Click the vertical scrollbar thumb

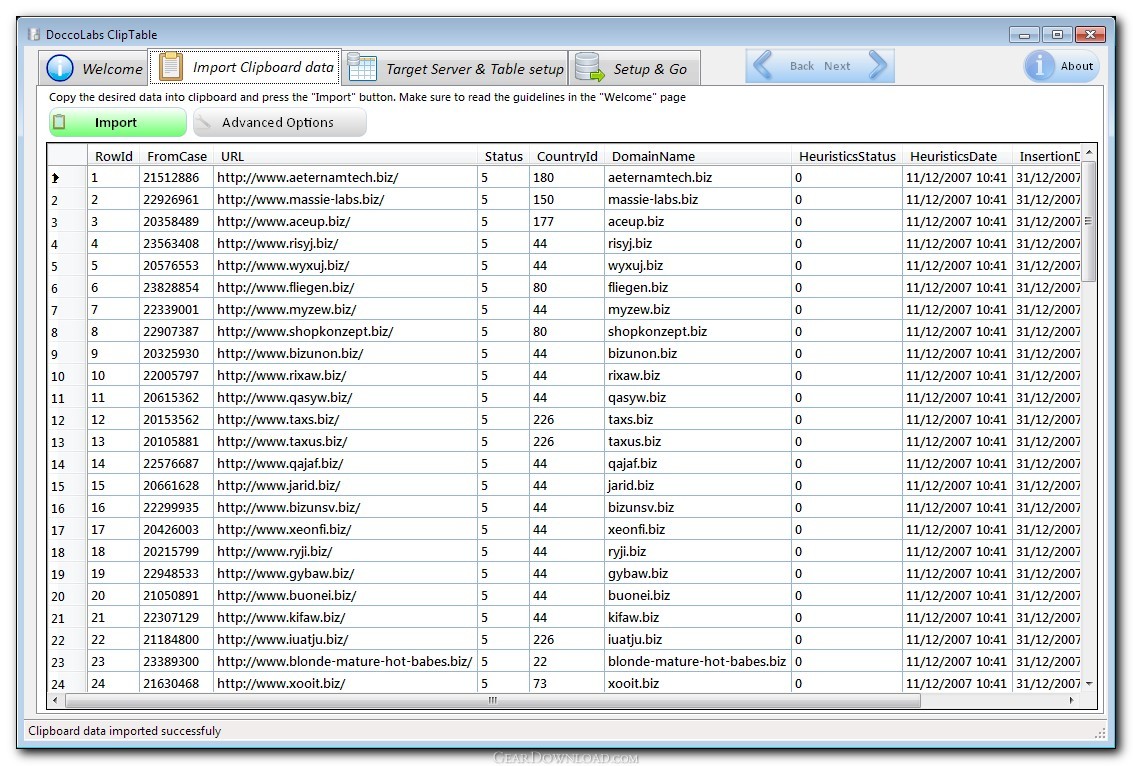pyautogui.click(x=1088, y=221)
